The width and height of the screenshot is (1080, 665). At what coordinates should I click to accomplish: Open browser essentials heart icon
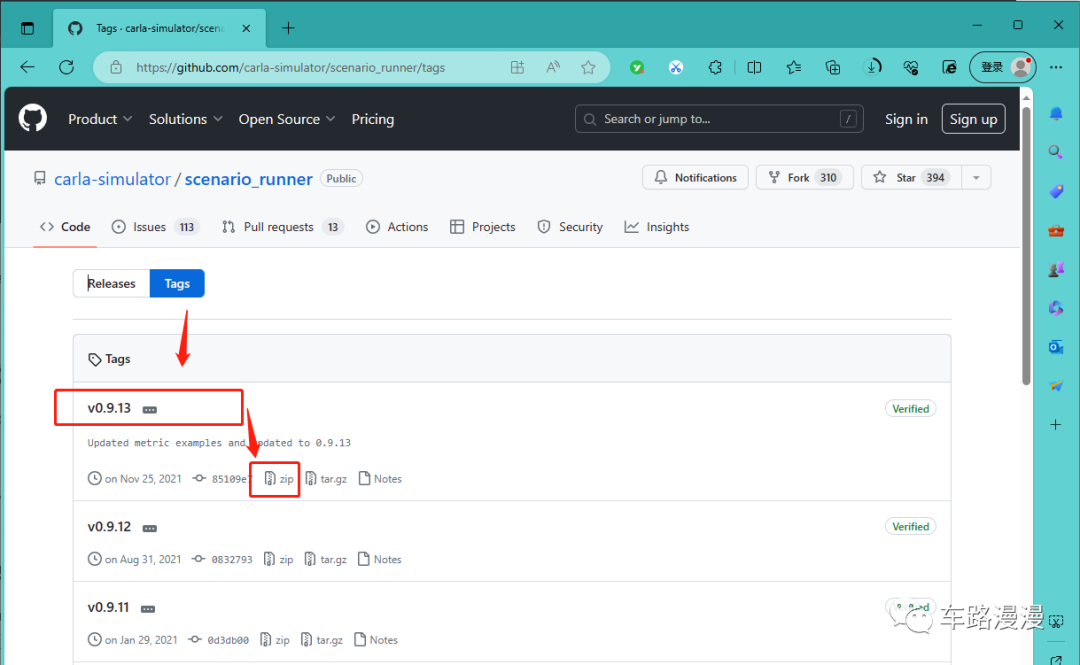[x=911, y=68]
